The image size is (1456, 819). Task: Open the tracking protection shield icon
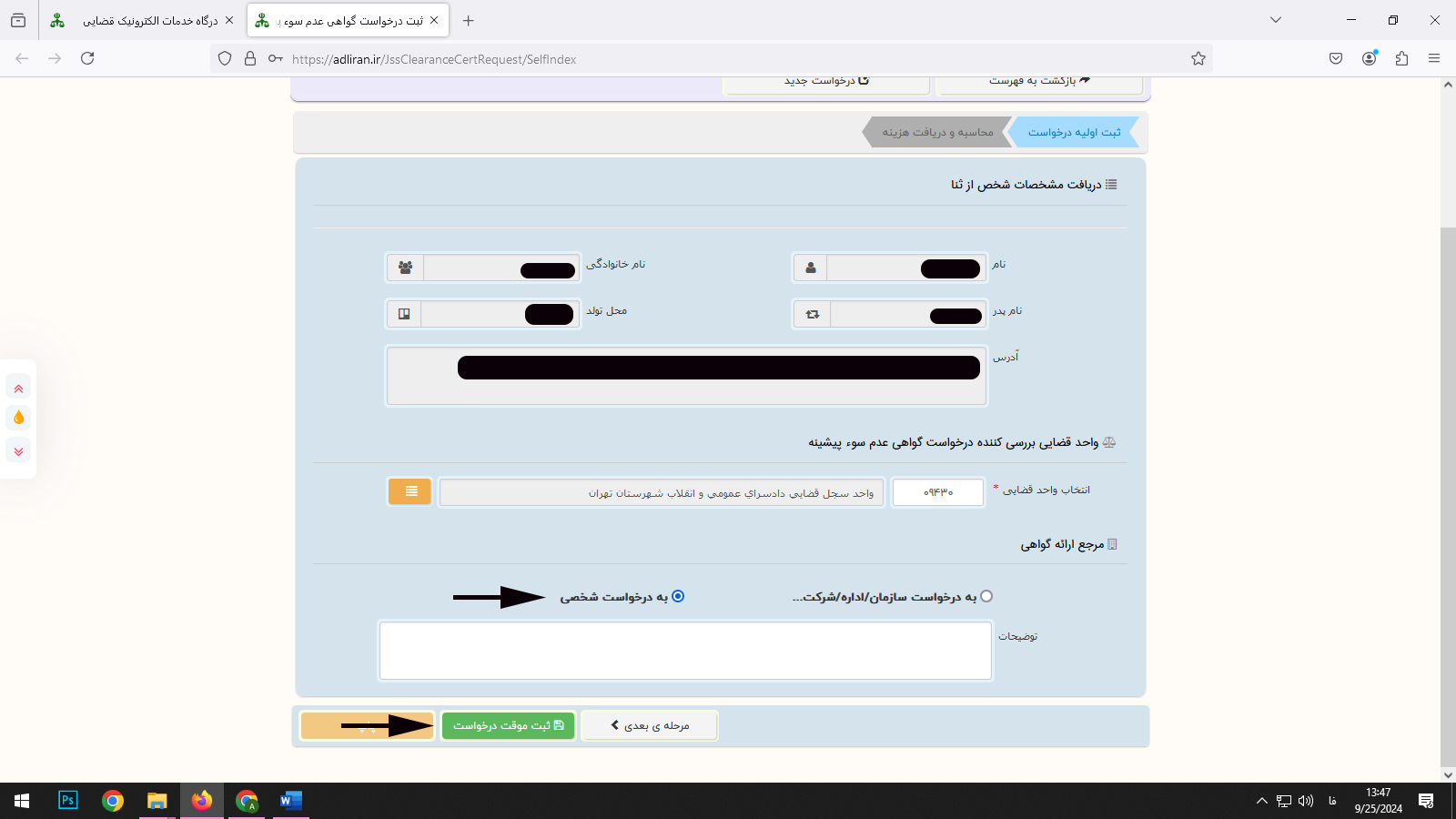point(225,58)
